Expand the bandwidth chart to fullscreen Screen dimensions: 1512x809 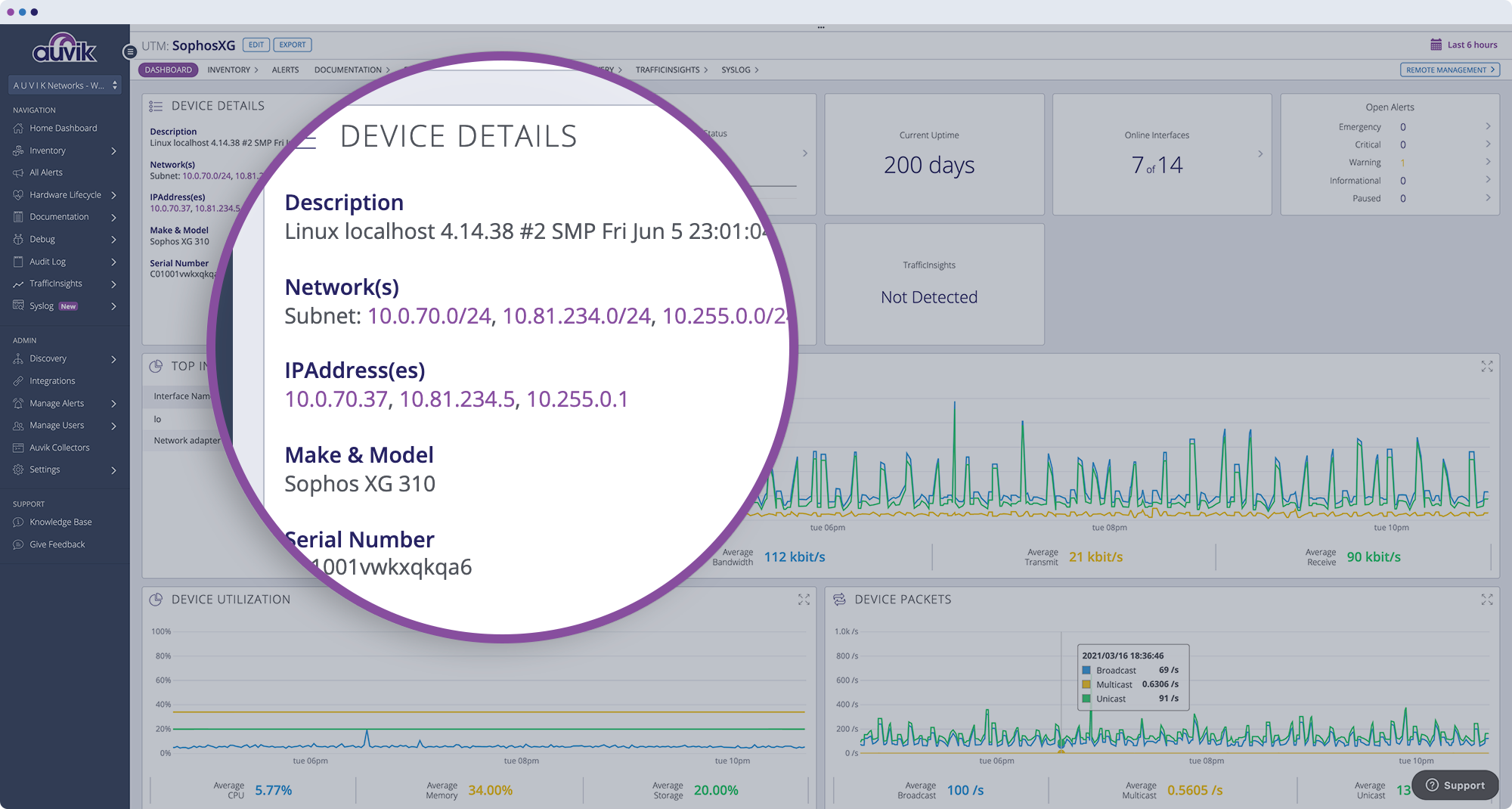point(1487,366)
